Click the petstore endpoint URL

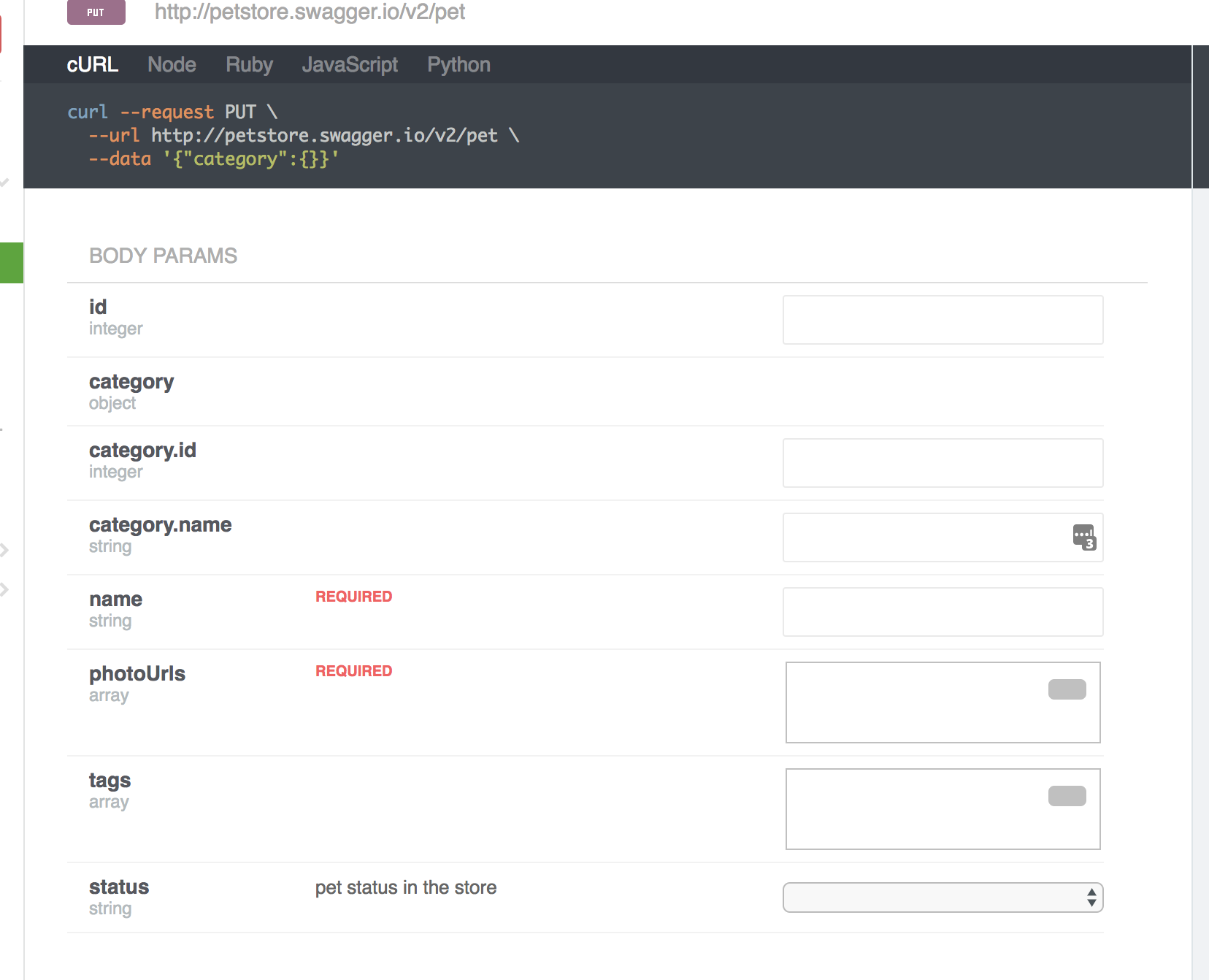pos(310,12)
